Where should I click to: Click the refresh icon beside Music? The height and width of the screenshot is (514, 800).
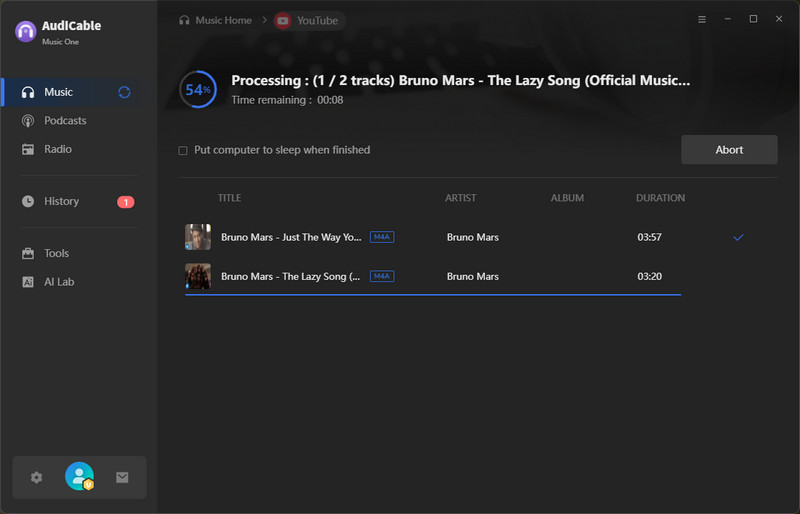124,92
